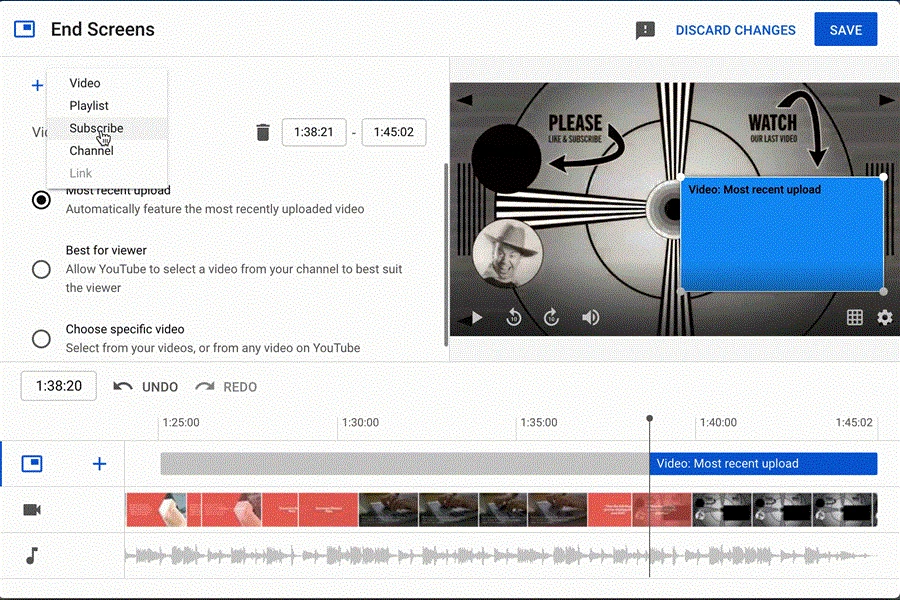
Task: Click the options panel scrollbar
Action: click(446, 254)
